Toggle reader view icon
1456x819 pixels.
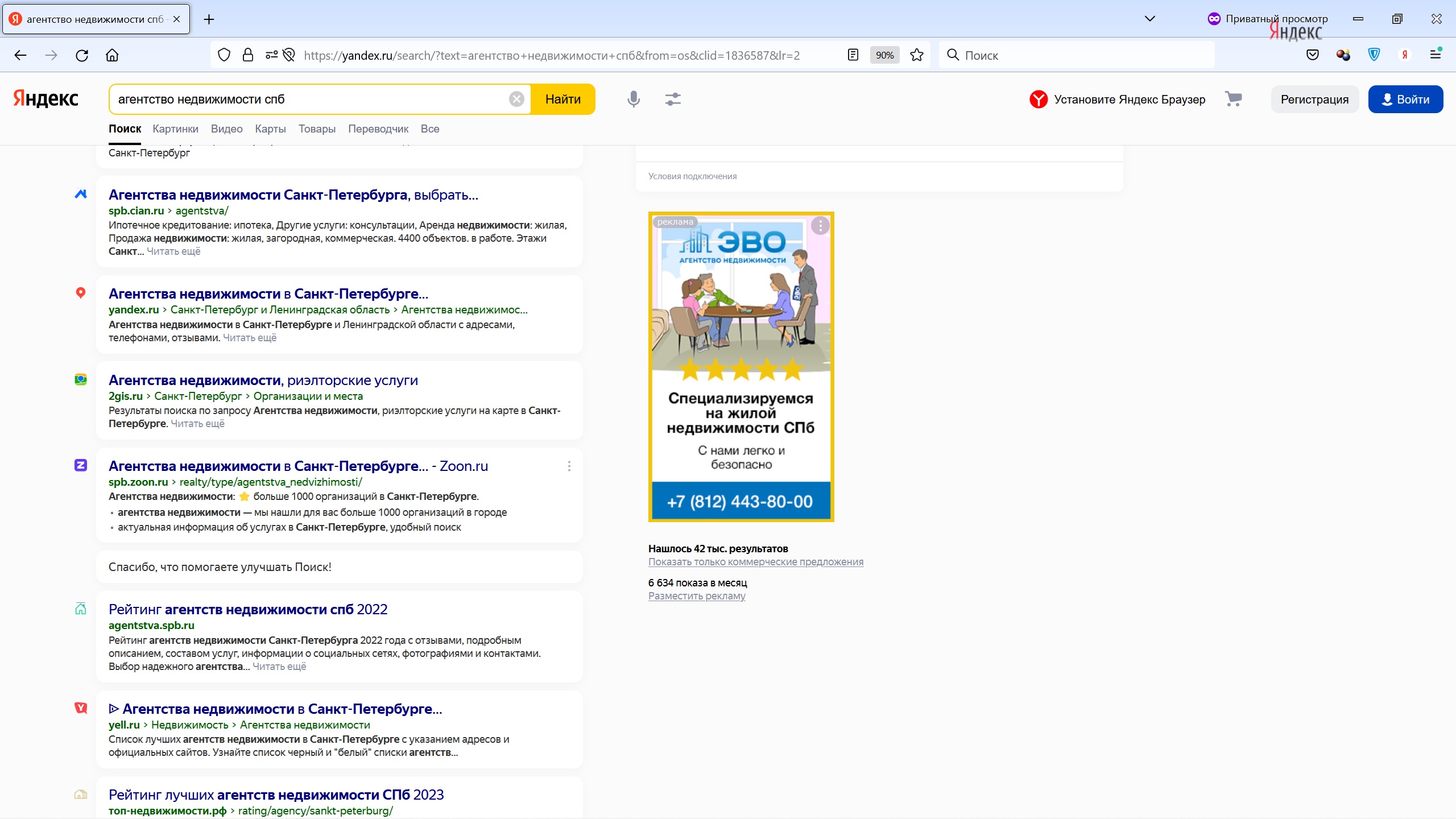(853, 55)
